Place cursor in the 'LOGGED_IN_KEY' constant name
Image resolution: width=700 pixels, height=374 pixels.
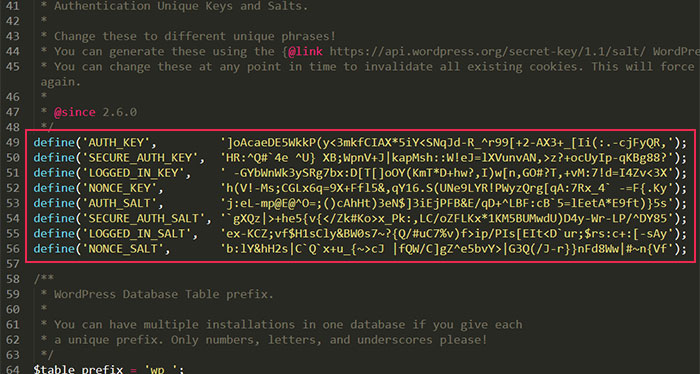point(133,173)
